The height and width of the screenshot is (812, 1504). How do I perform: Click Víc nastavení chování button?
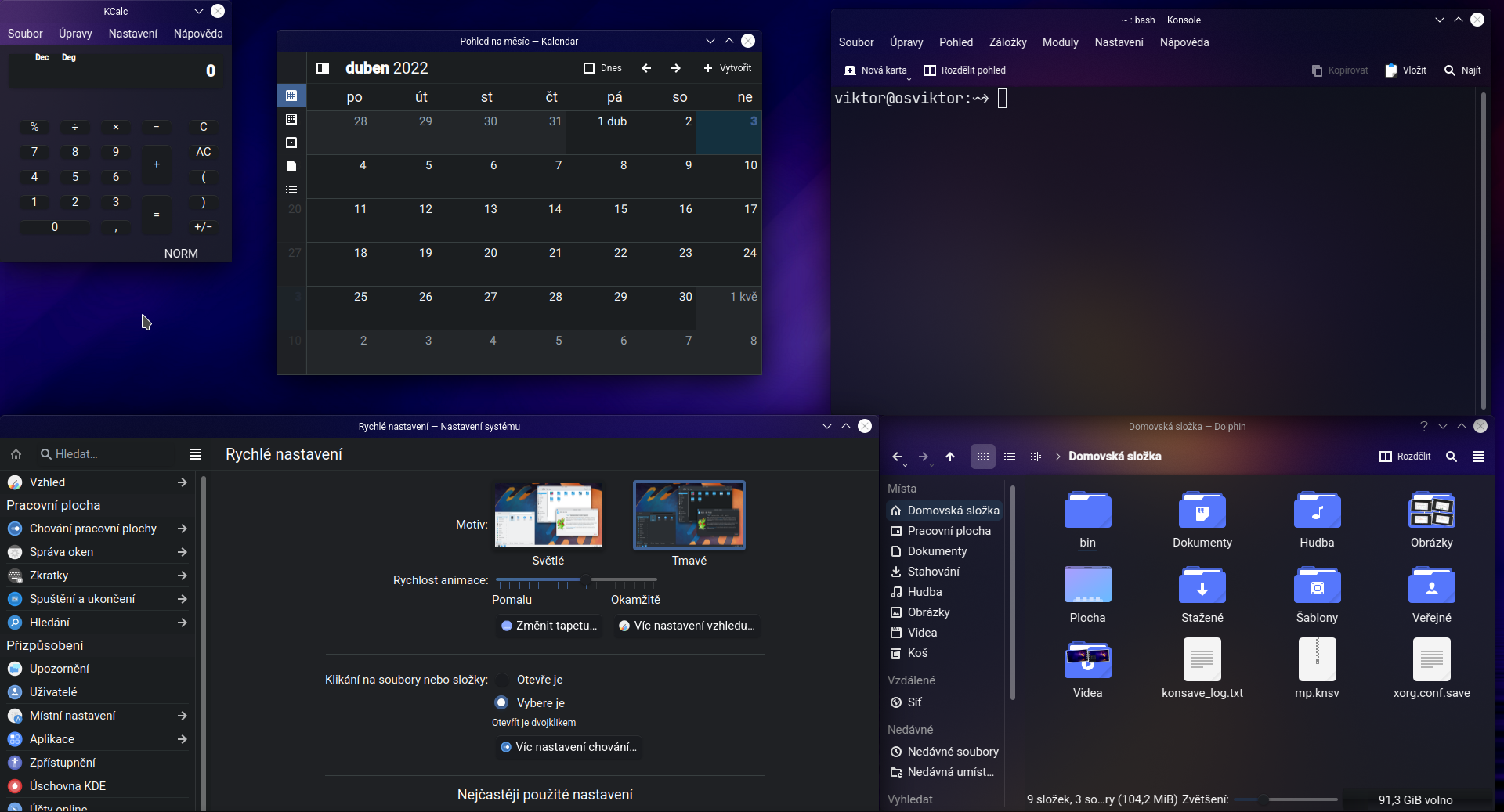tap(569, 747)
